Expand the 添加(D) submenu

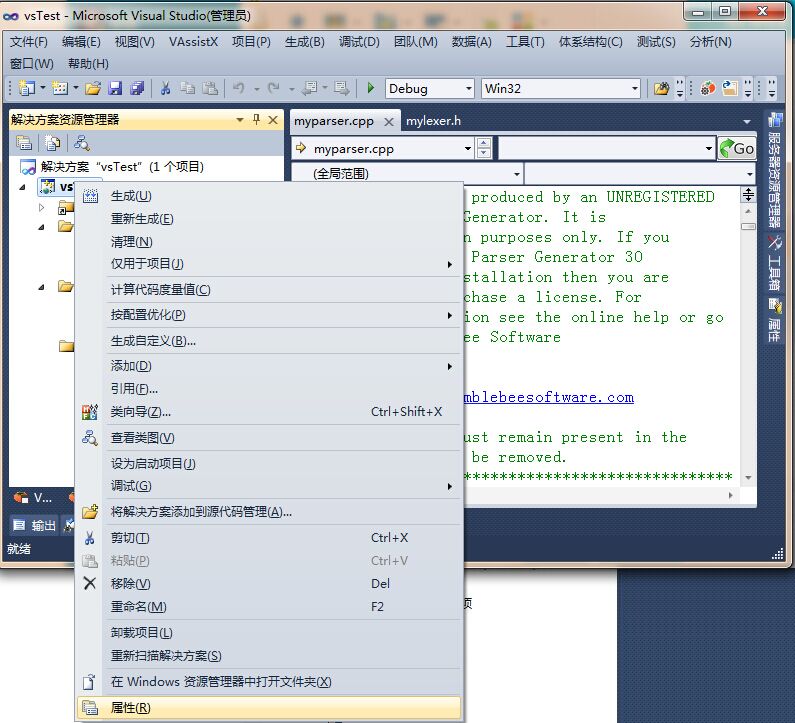click(450, 366)
